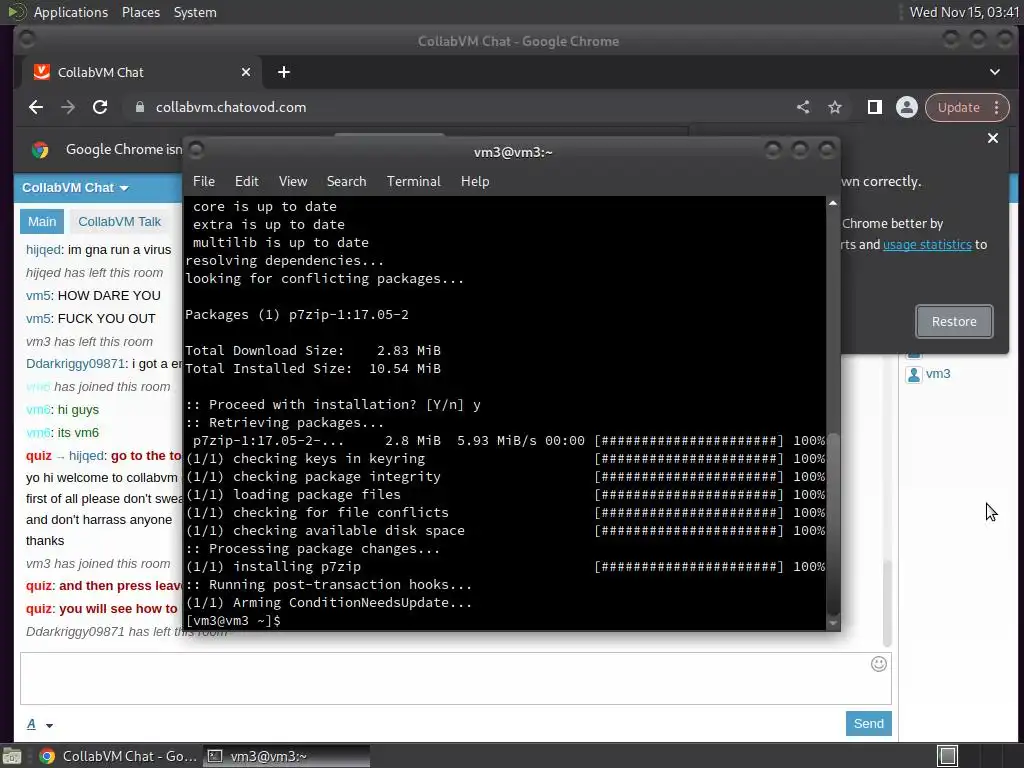Open Places menu in top panel
The height and width of the screenshot is (768, 1024).
pos(141,12)
